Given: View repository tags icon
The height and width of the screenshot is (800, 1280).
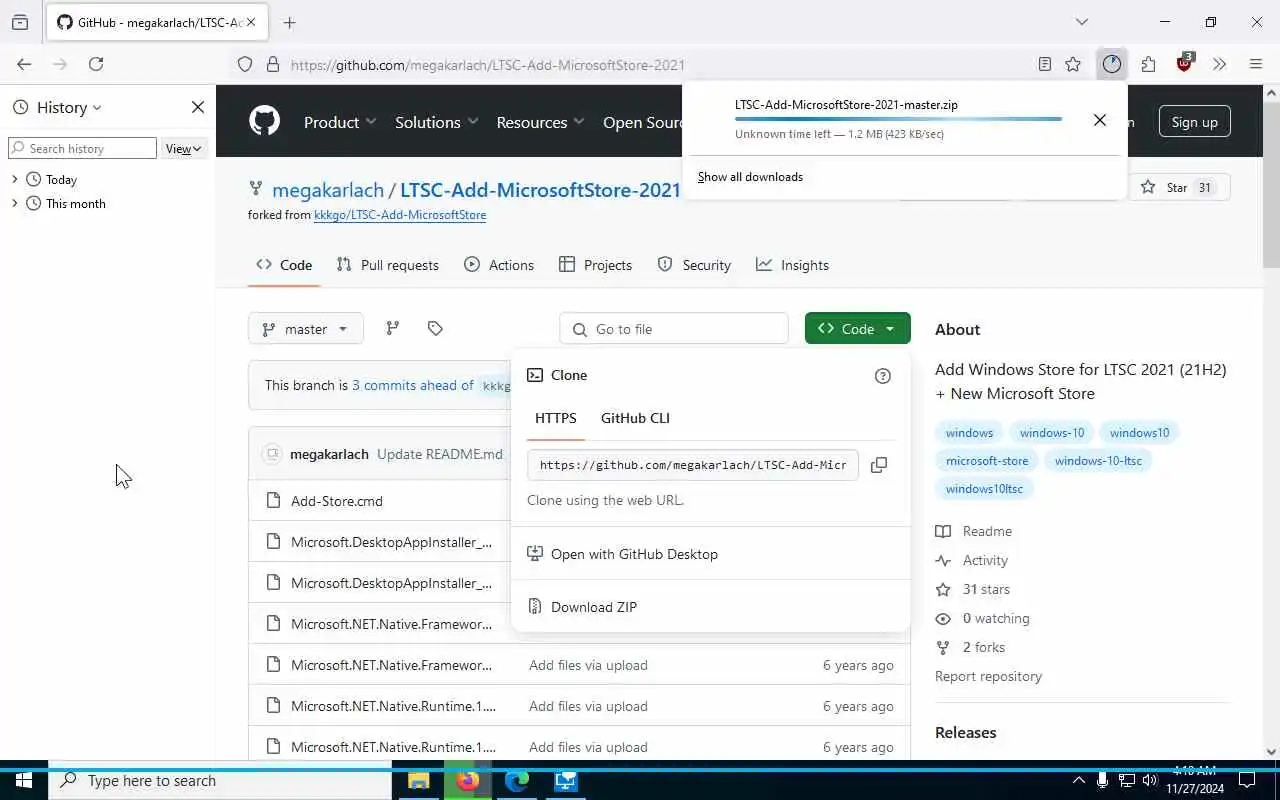Looking at the screenshot, I should [435, 328].
